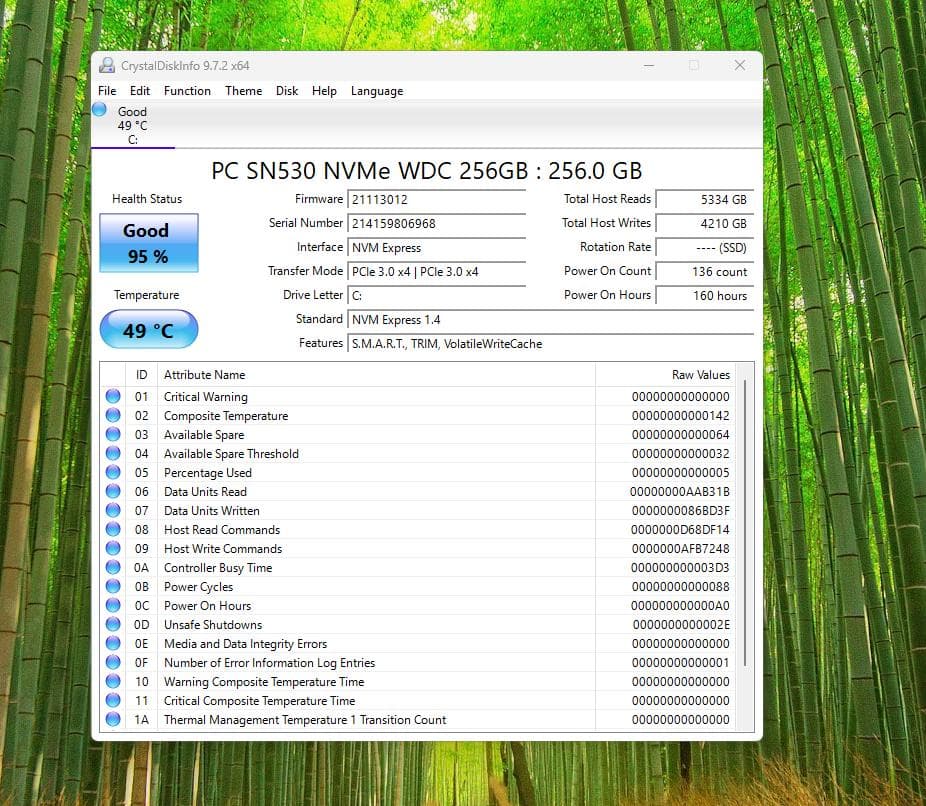The width and height of the screenshot is (926, 806).
Task: Click the status dot for Available Spare
Action: [x=113, y=434]
